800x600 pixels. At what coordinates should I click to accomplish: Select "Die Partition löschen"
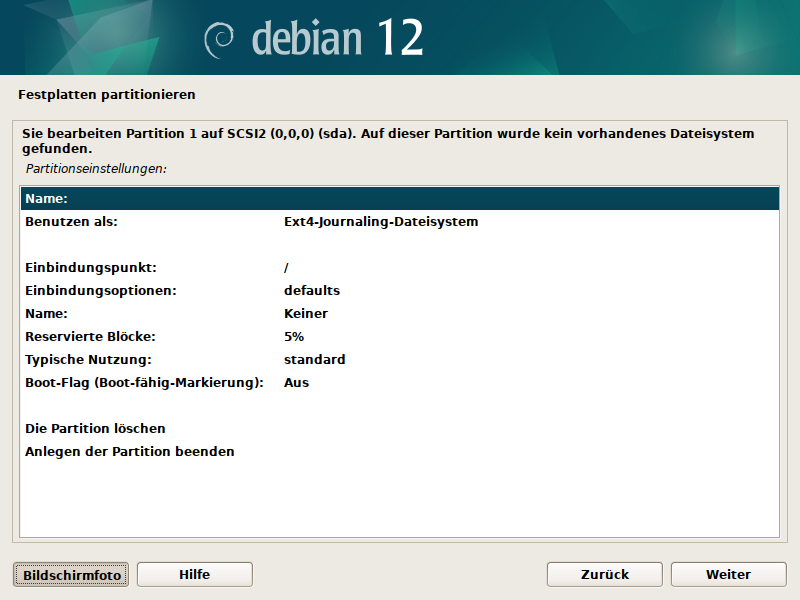point(95,428)
